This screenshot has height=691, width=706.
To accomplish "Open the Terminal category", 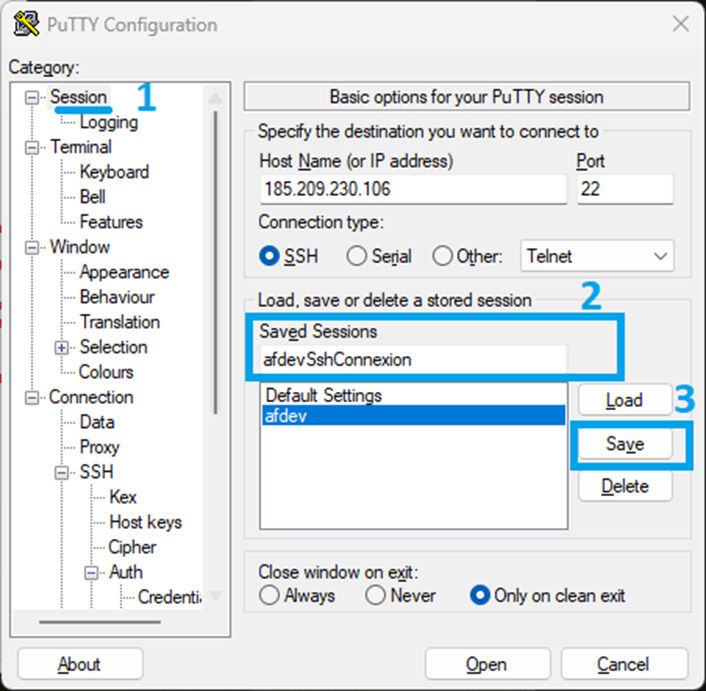I will pyautogui.click(x=81, y=147).
